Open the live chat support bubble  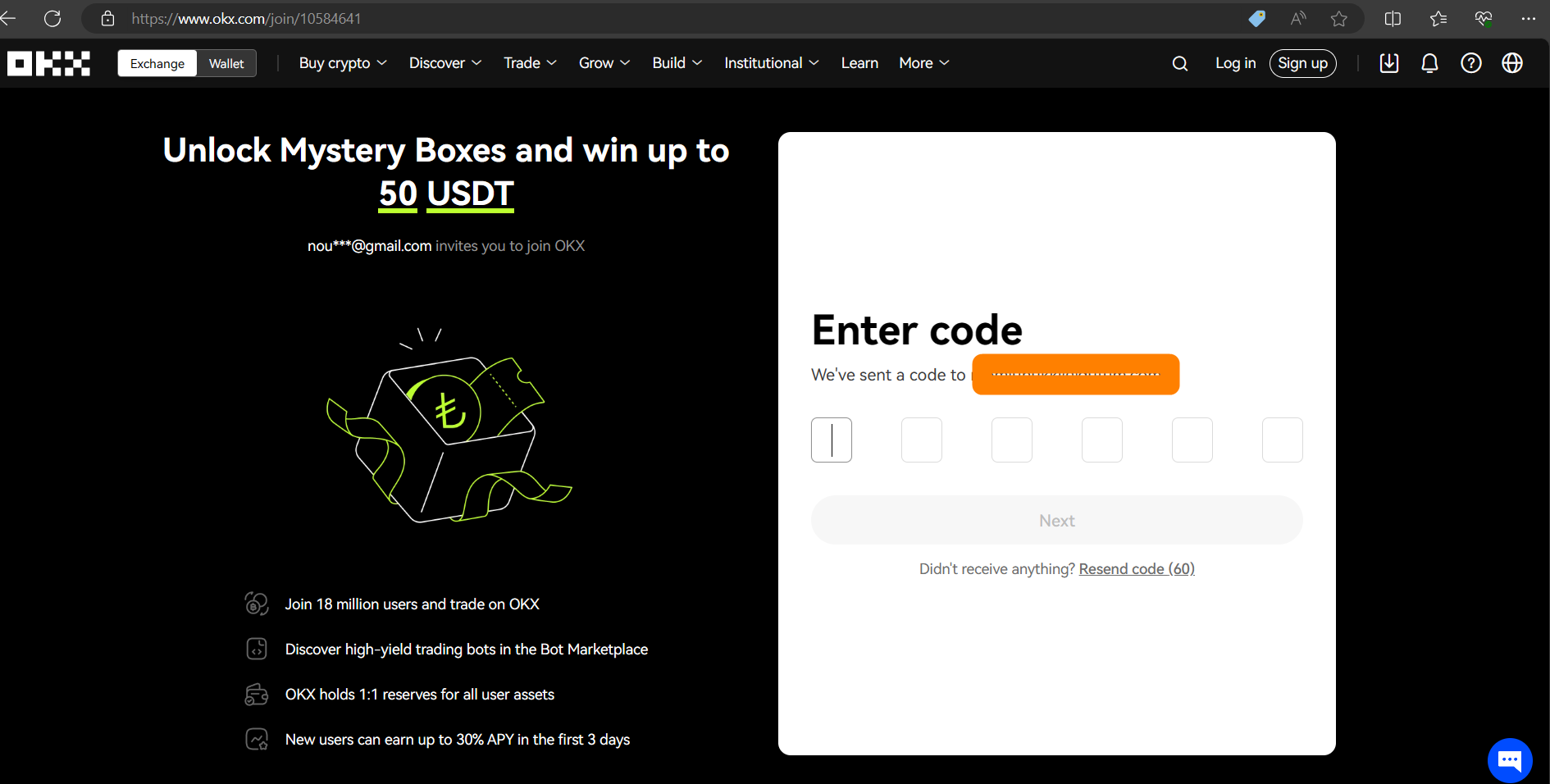pos(1509,760)
